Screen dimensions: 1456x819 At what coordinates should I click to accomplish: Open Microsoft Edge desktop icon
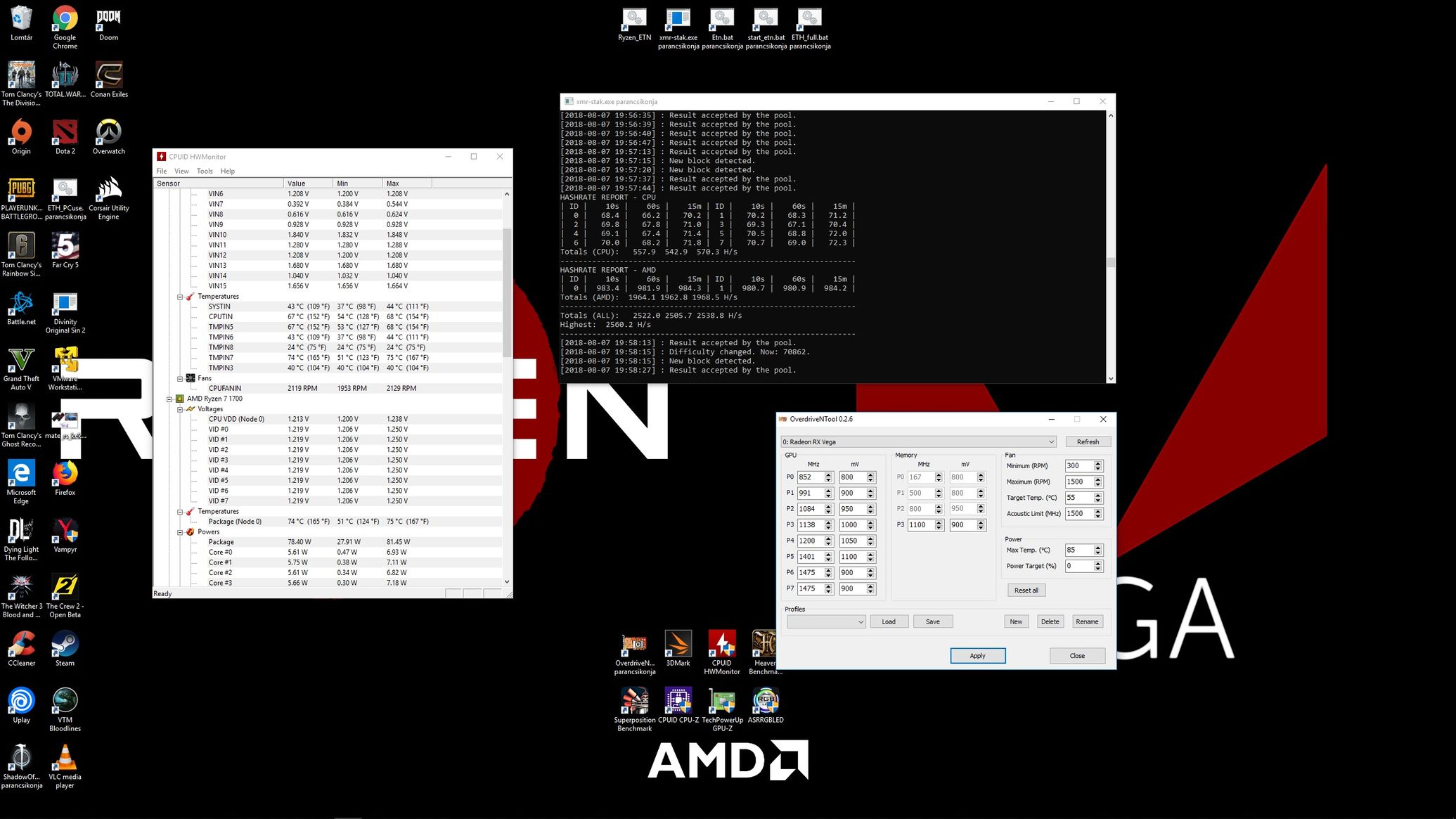[21, 484]
